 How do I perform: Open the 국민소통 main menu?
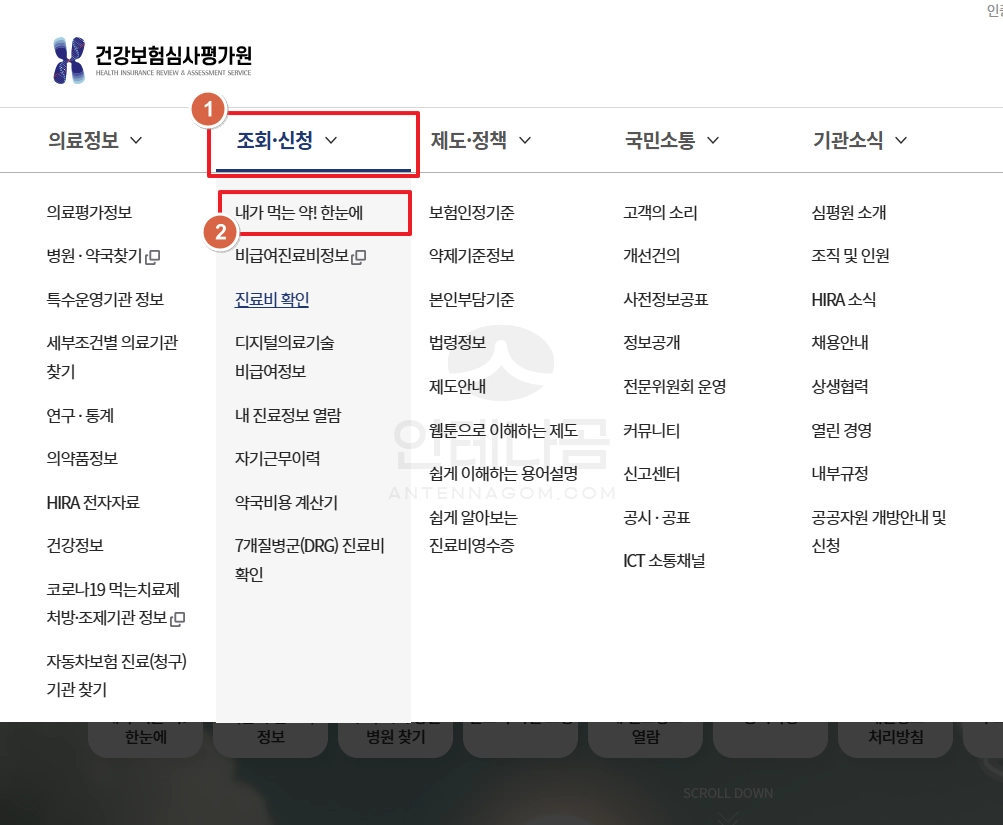[660, 140]
